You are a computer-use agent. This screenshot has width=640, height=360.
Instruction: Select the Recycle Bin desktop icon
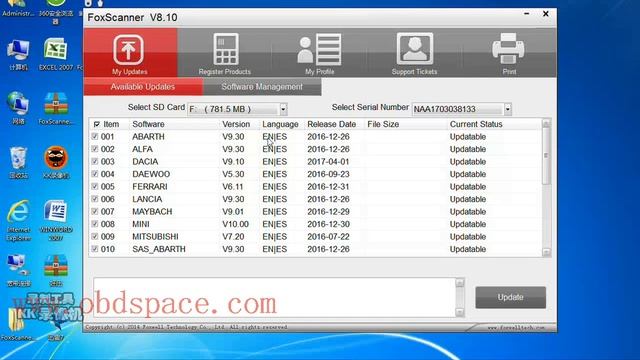18,163
